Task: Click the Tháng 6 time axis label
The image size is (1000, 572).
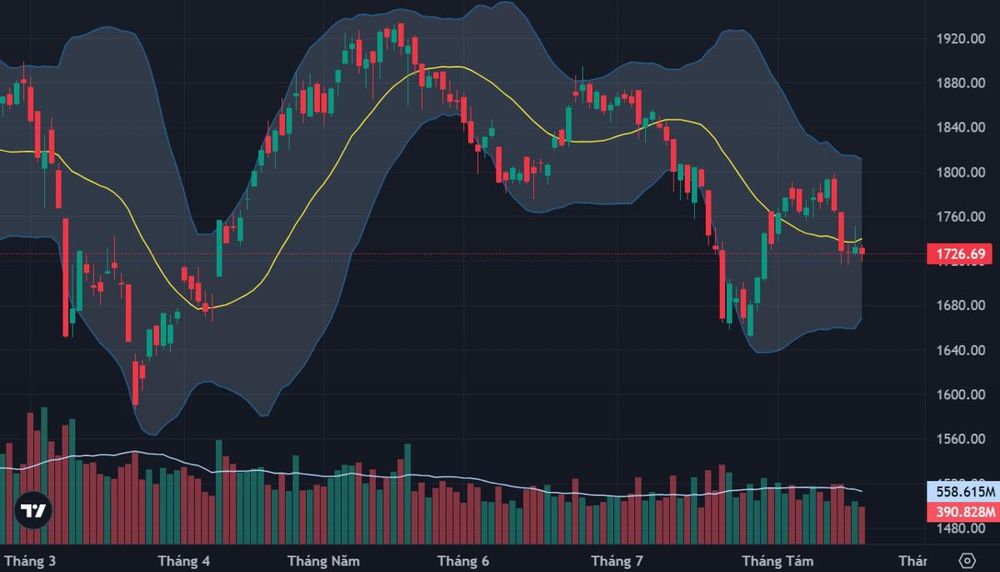Action: (x=463, y=561)
